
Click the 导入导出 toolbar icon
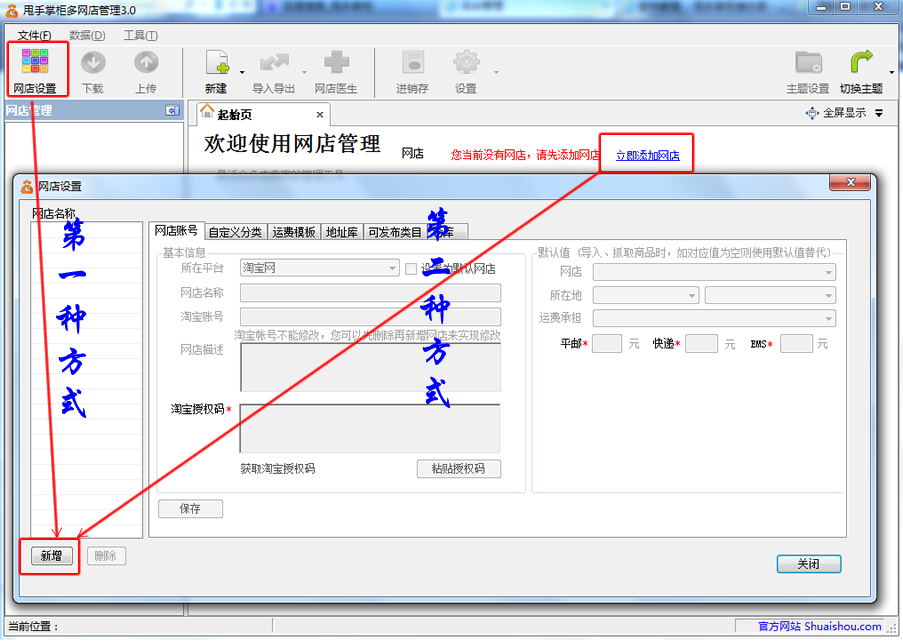click(274, 62)
